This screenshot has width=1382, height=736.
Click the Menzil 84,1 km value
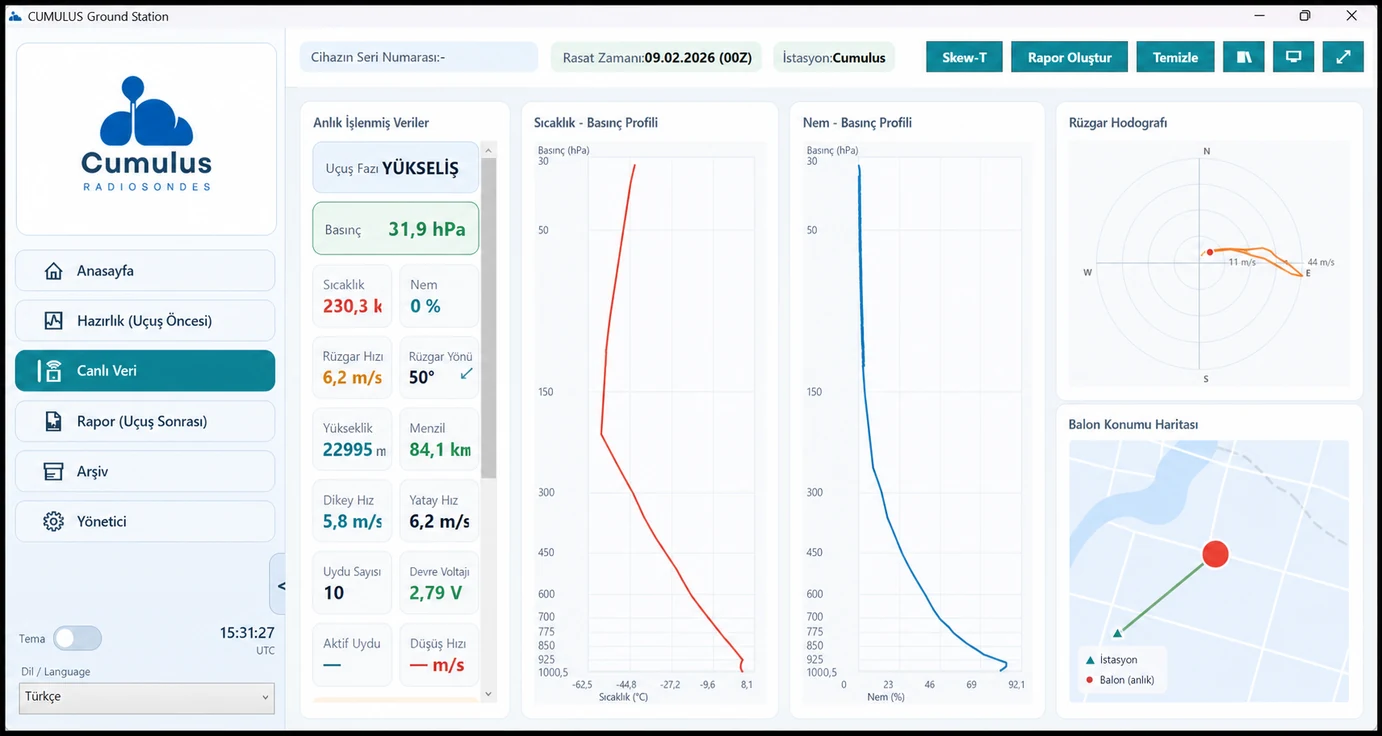click(440, 450)
